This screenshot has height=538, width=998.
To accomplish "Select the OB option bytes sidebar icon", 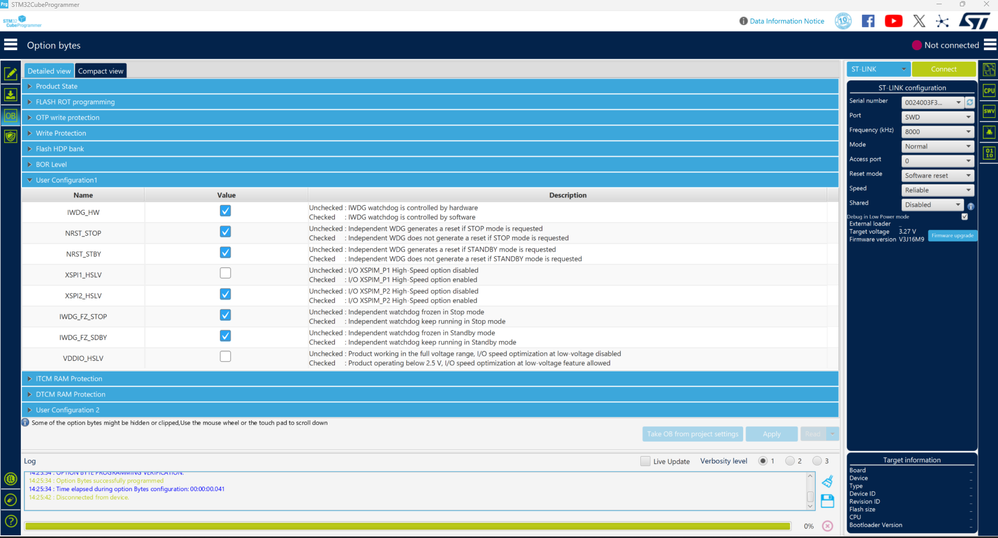I will pyautogui.click(x=10, y=116).
